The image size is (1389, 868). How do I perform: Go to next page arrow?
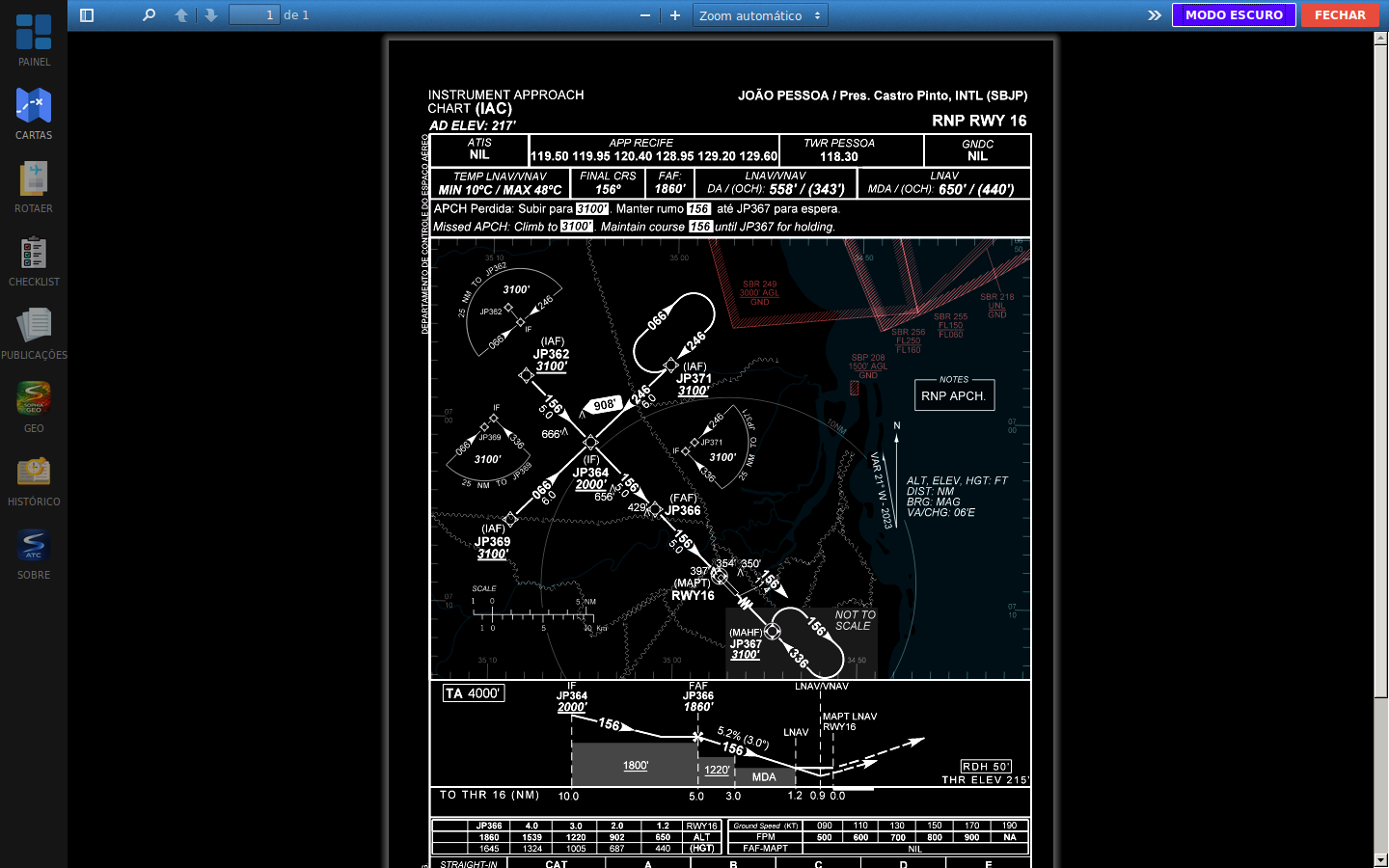210,15
